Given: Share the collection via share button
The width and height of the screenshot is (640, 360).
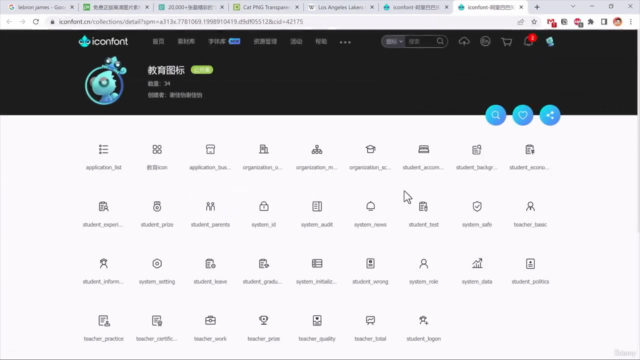Looking at the screenshot, I should 550,115.
